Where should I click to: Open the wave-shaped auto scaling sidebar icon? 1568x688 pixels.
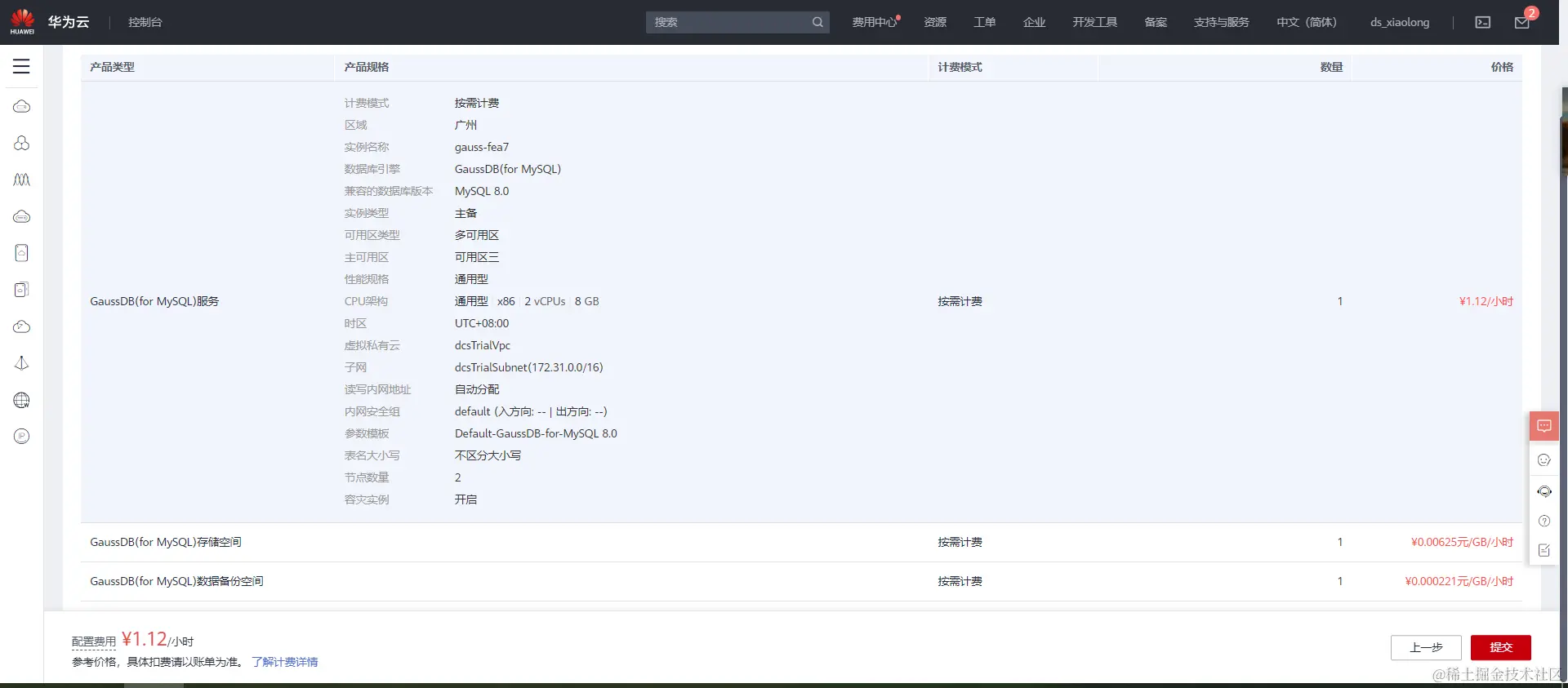tap(22, 180)
